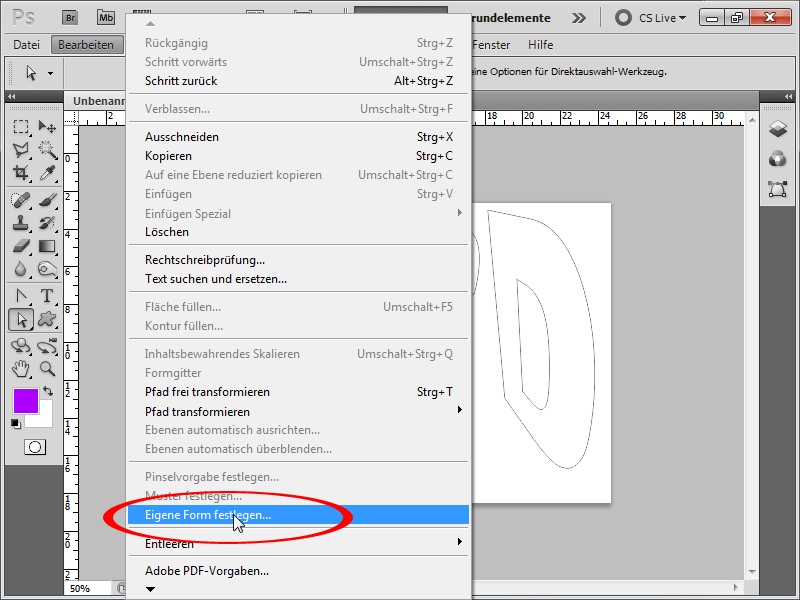Select the Custom Shape tool

point(47,319)
